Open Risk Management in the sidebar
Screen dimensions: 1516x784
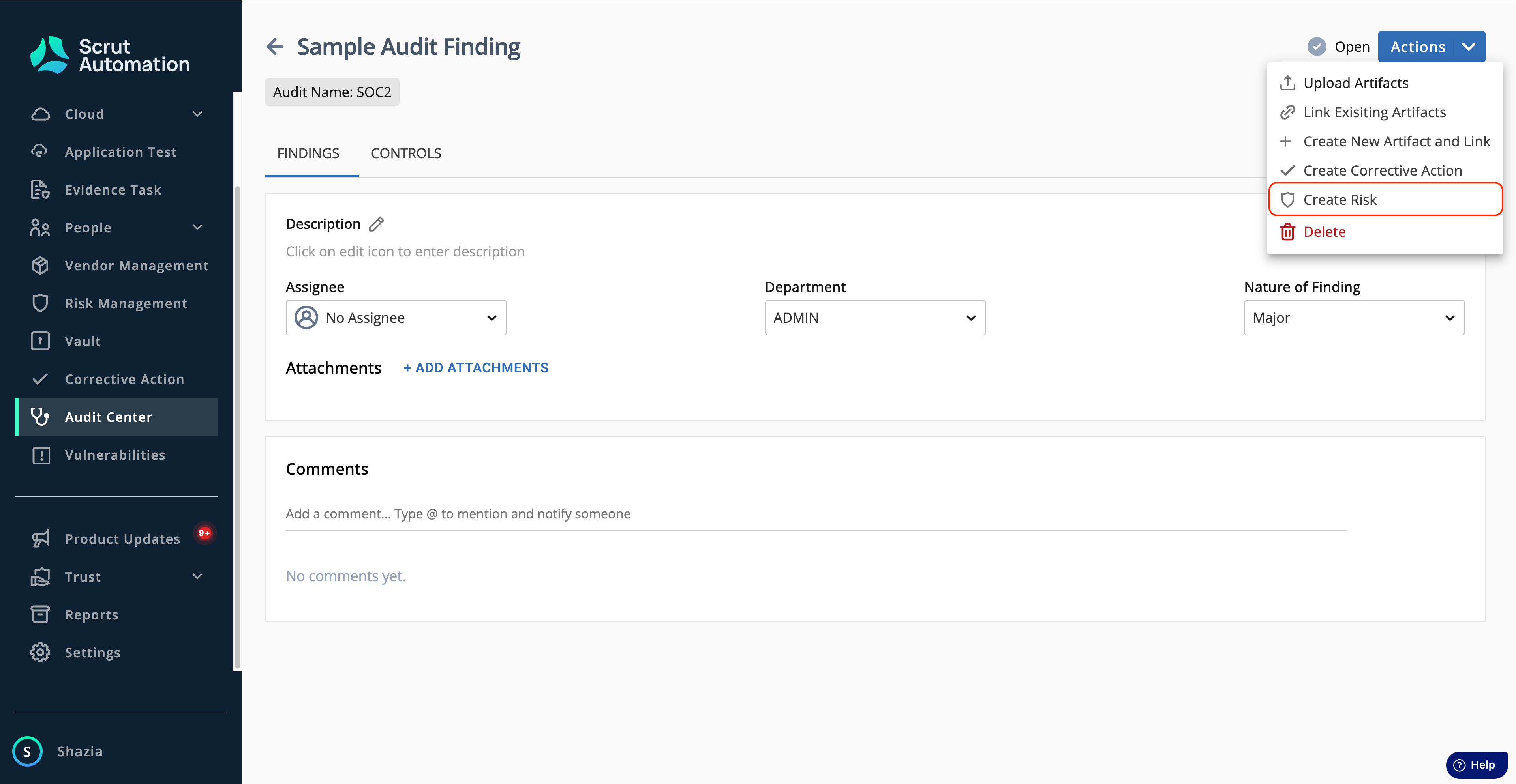(x=116, y=303)
